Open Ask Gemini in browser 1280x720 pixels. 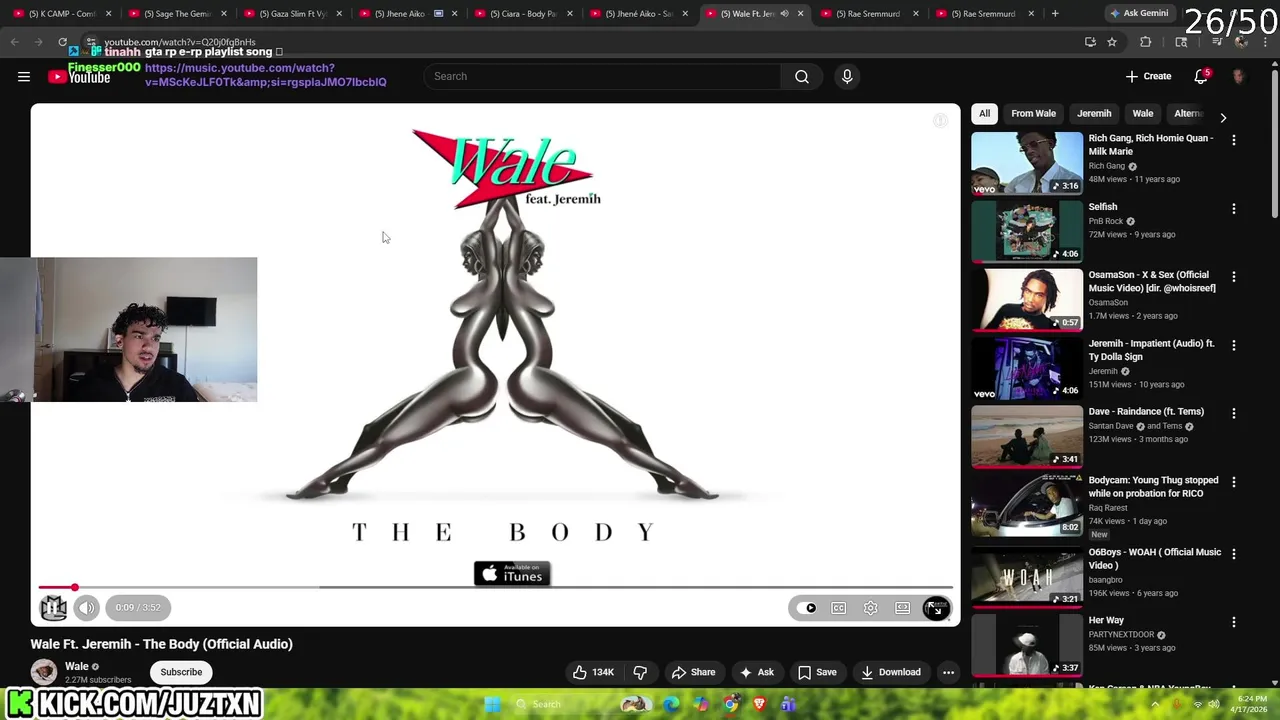coord(1138,13)
